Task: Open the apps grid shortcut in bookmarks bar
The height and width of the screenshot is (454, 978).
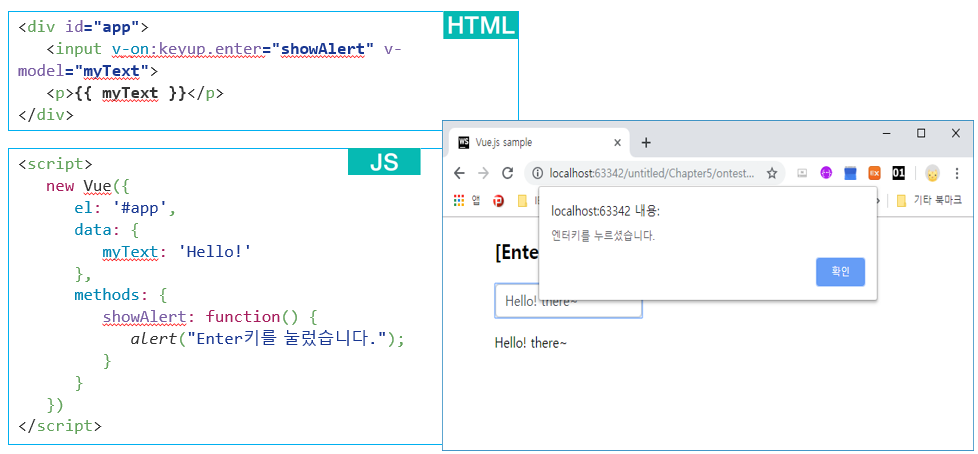Action: (459, 200)
